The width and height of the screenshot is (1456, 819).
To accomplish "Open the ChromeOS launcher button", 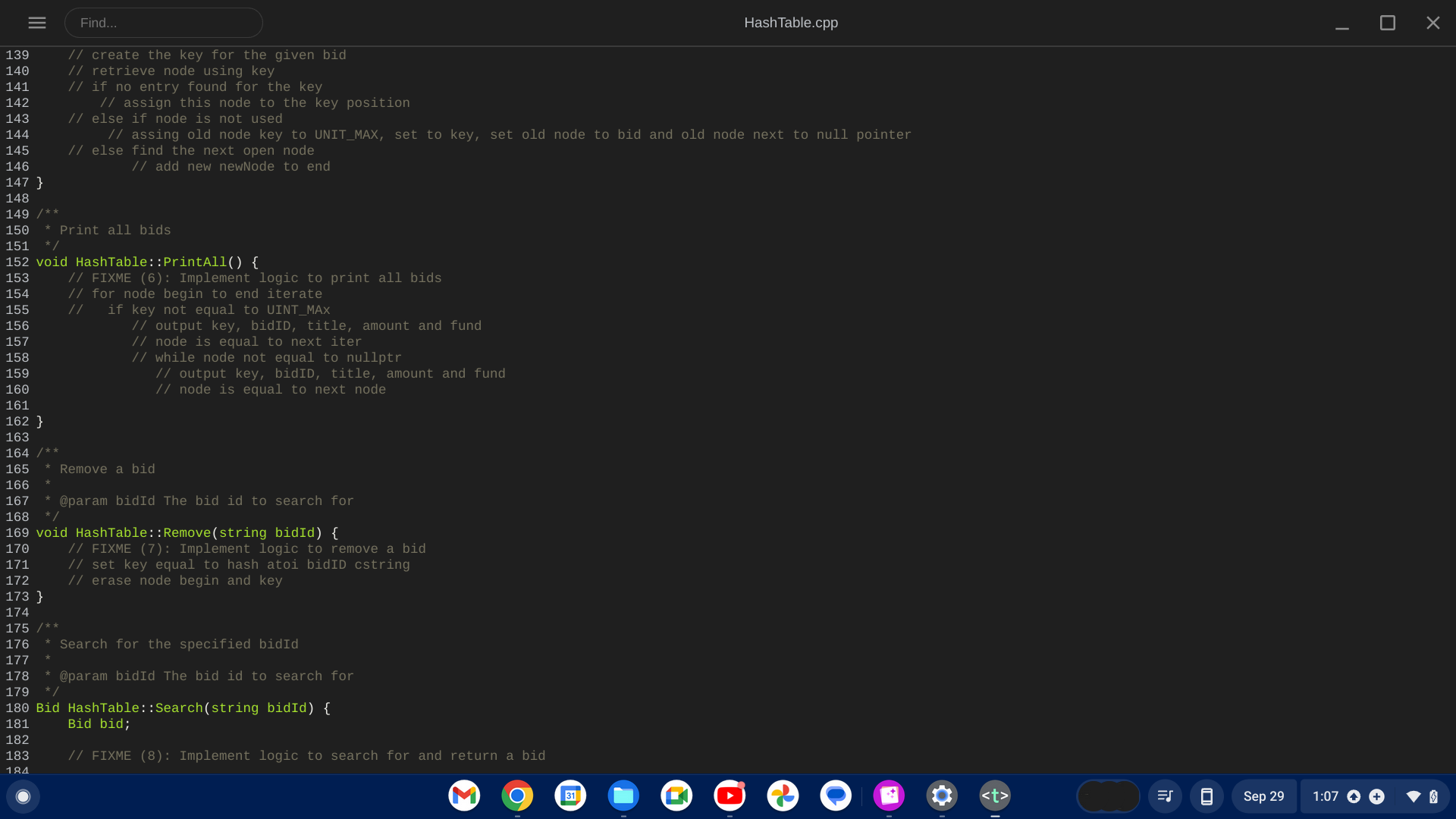I will [x=24, y=796].
